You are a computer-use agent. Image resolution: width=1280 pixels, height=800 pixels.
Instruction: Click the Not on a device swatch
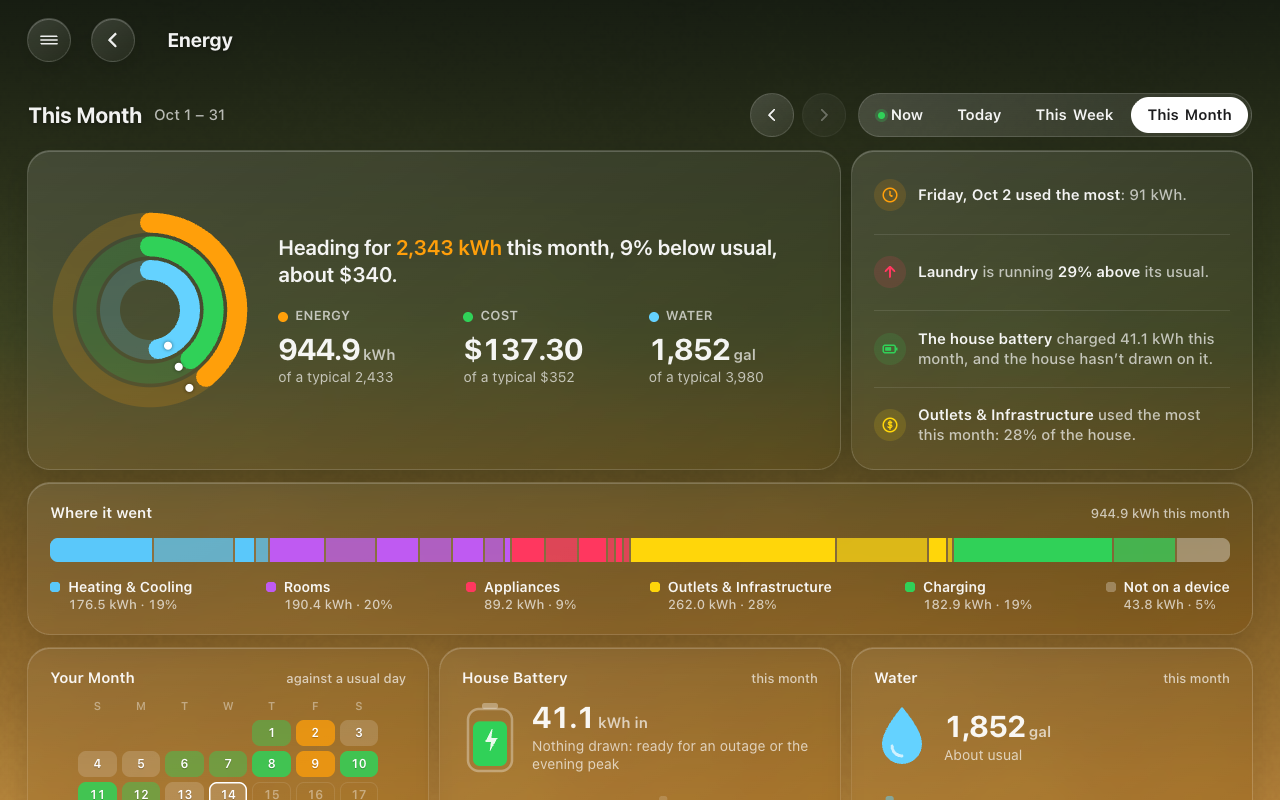coord(1111,587)
